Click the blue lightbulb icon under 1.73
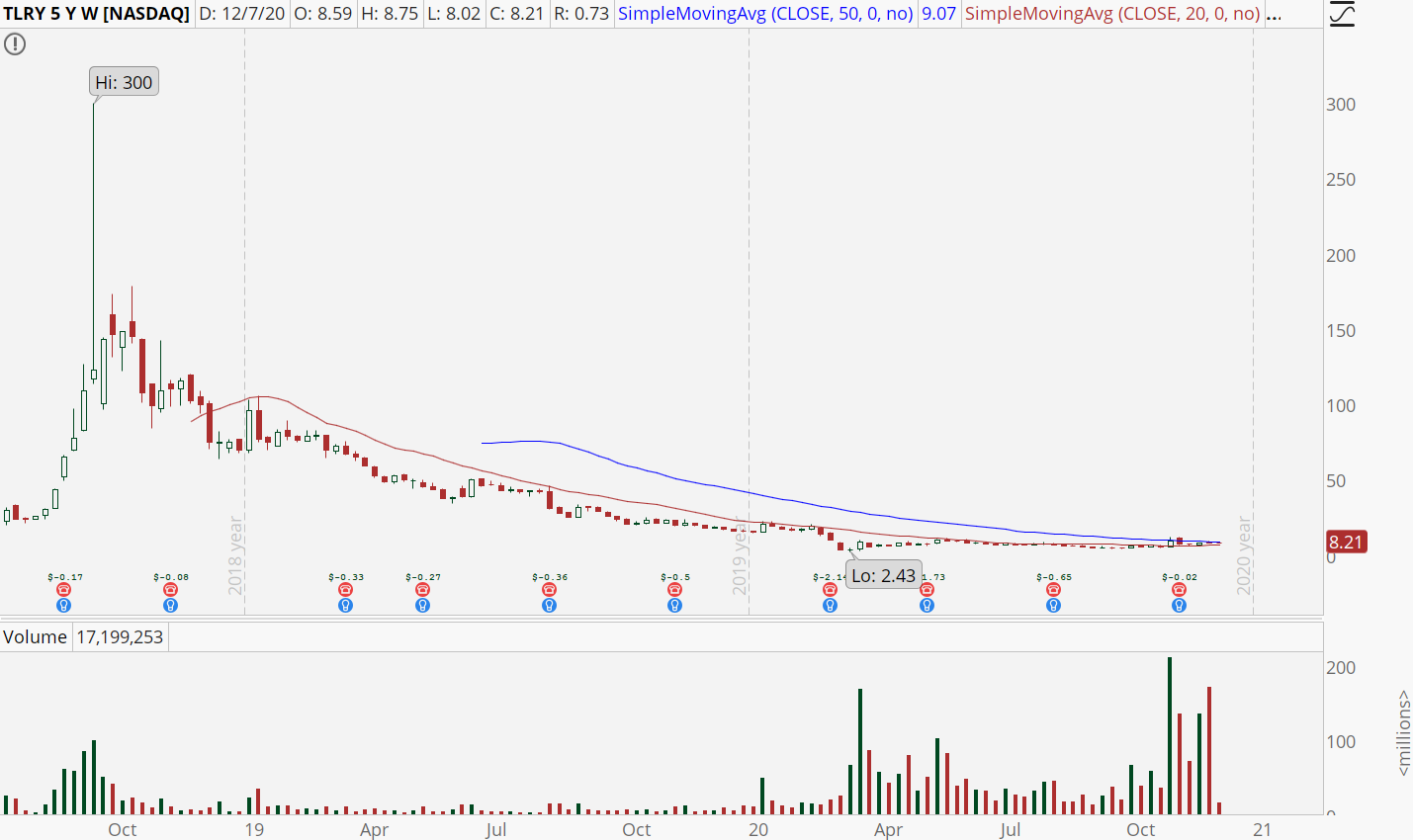 (927, 605)
